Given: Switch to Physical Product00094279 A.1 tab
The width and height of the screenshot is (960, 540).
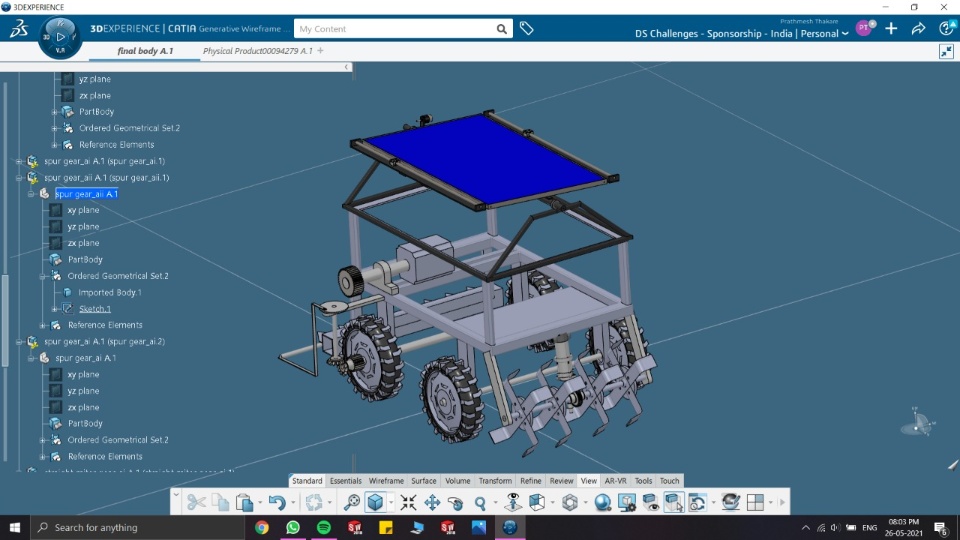Looking at the screenshot, I should [x=257, y=51].
